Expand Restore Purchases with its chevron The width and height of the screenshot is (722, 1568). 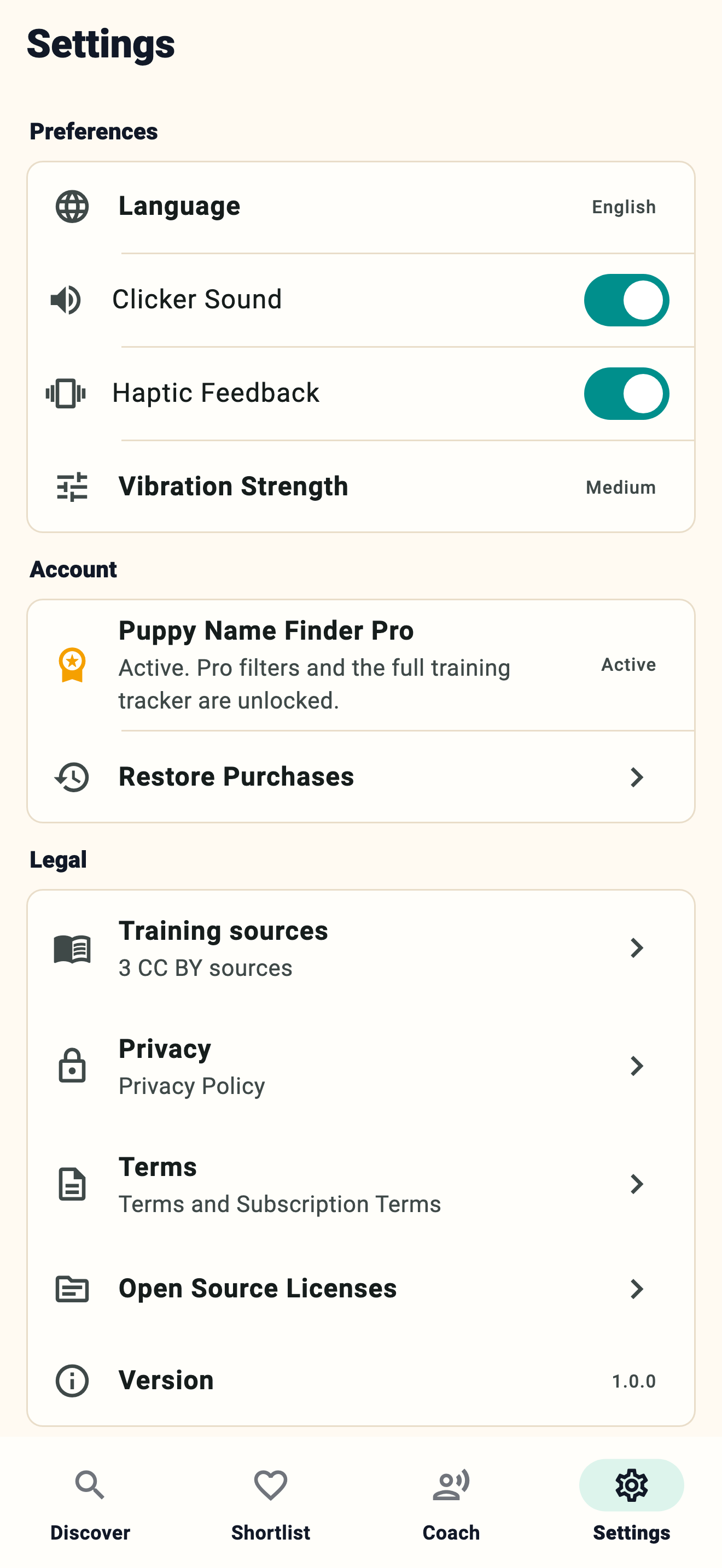pos(637,777)
